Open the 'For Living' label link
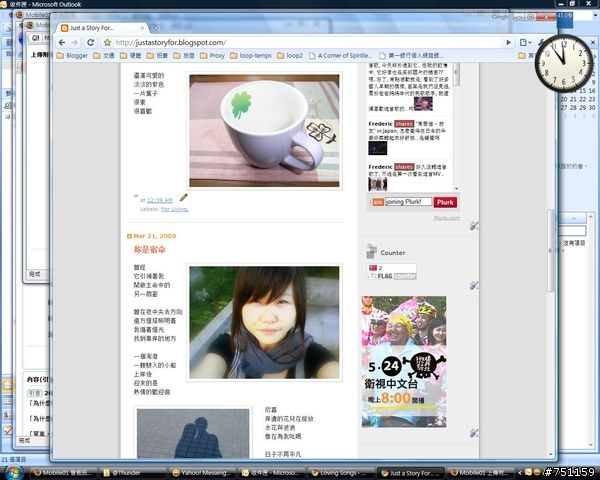Viewport: 600px width, 480px height. [175, 209]
